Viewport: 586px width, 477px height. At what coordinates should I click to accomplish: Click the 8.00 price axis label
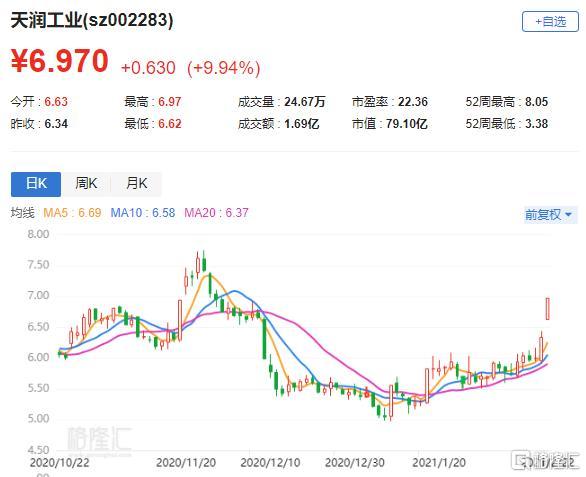pos(38,234)
